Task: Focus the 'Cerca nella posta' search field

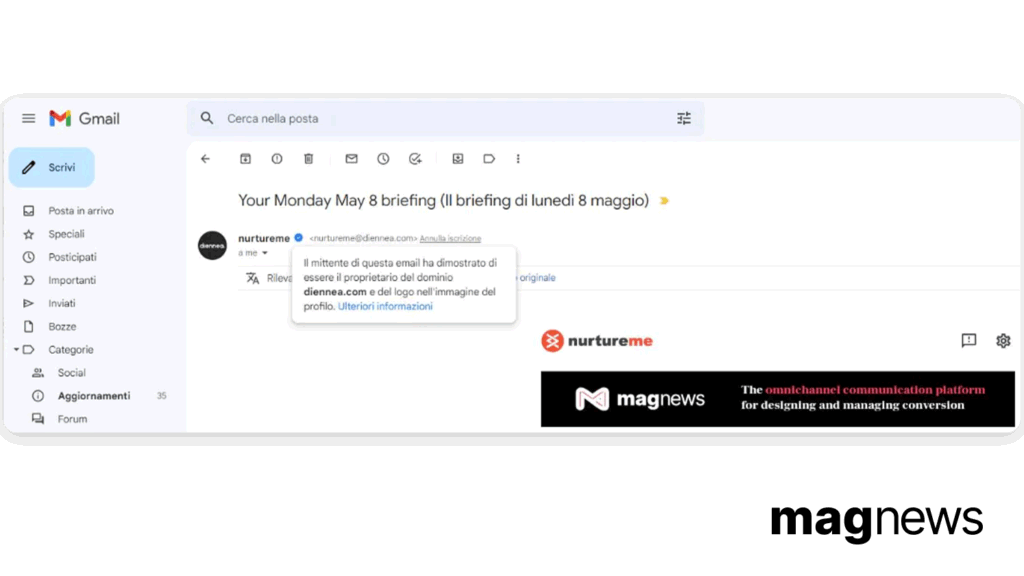Action: (444, 118)
